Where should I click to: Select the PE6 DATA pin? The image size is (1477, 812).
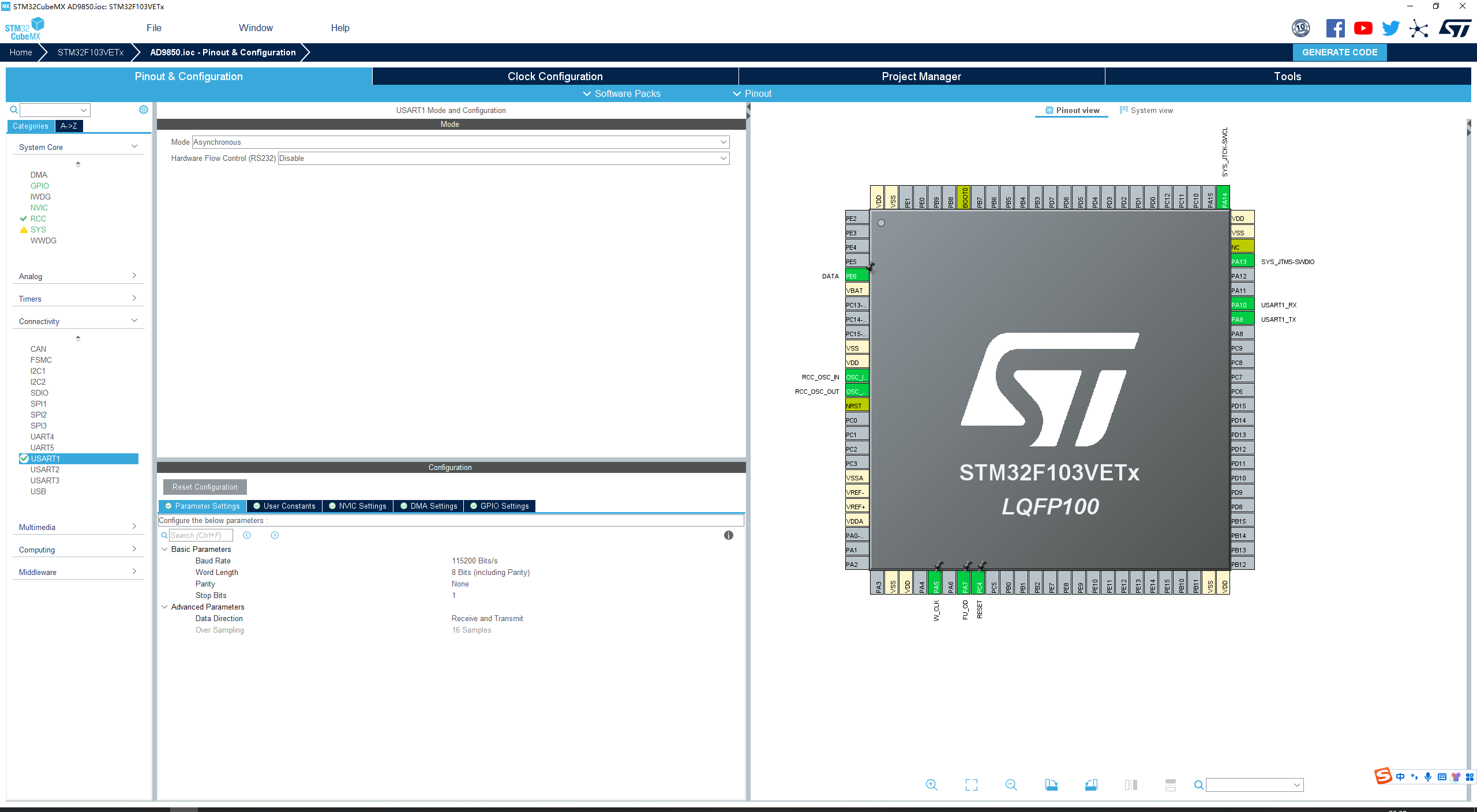pyautogui.click(x=857, y=276)
